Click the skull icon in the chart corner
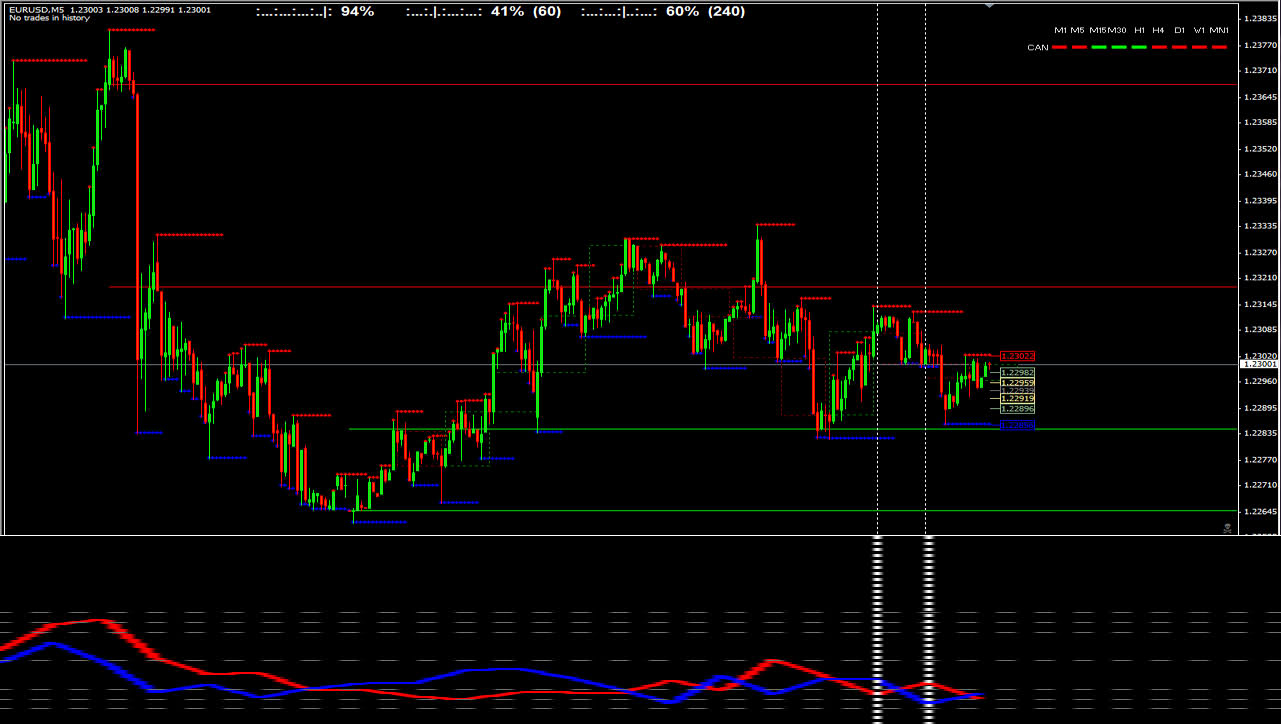This screenshot has width=1281, height=724. click(1227, 528)
